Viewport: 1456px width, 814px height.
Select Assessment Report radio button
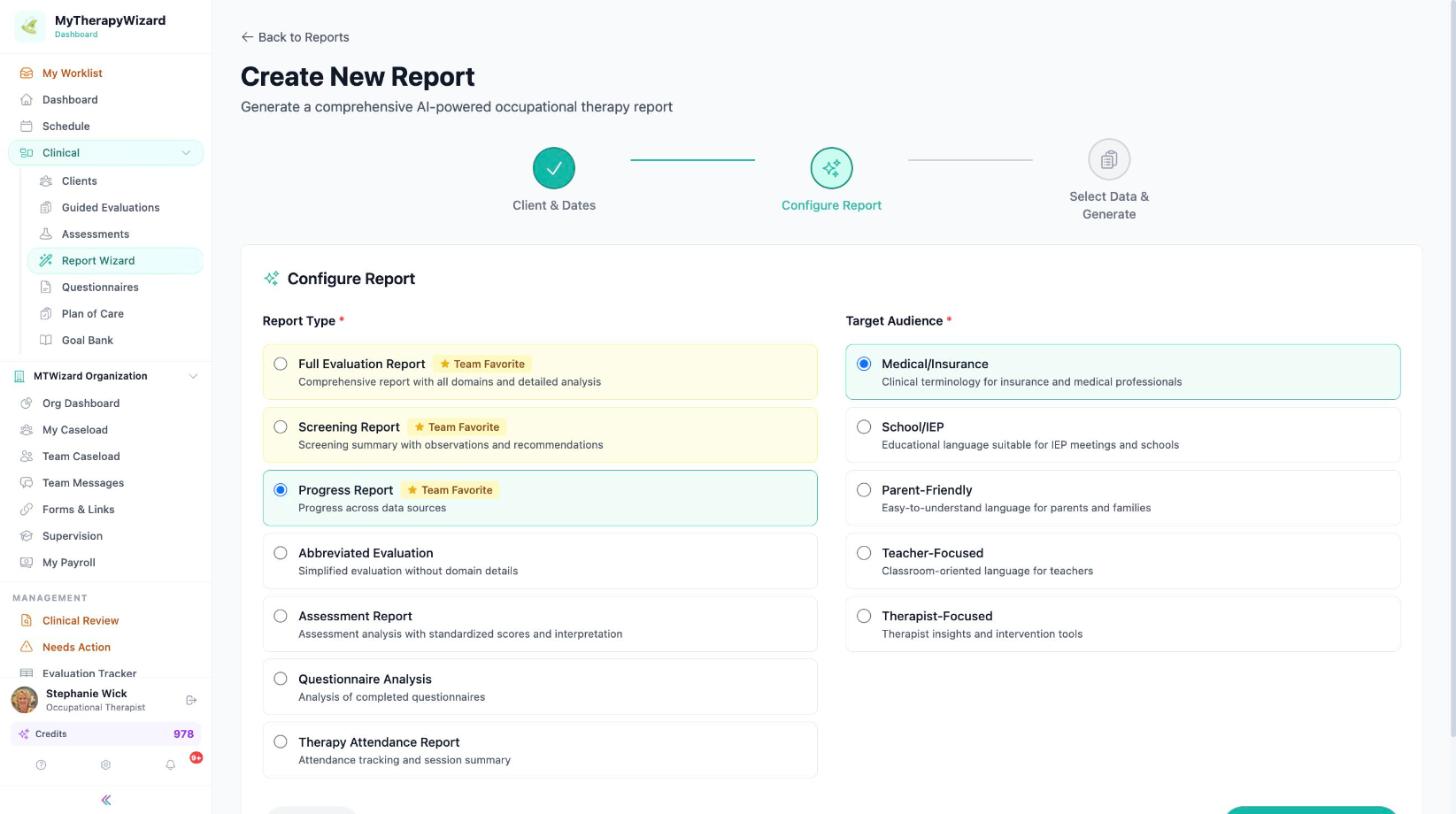tap(281, 616)
